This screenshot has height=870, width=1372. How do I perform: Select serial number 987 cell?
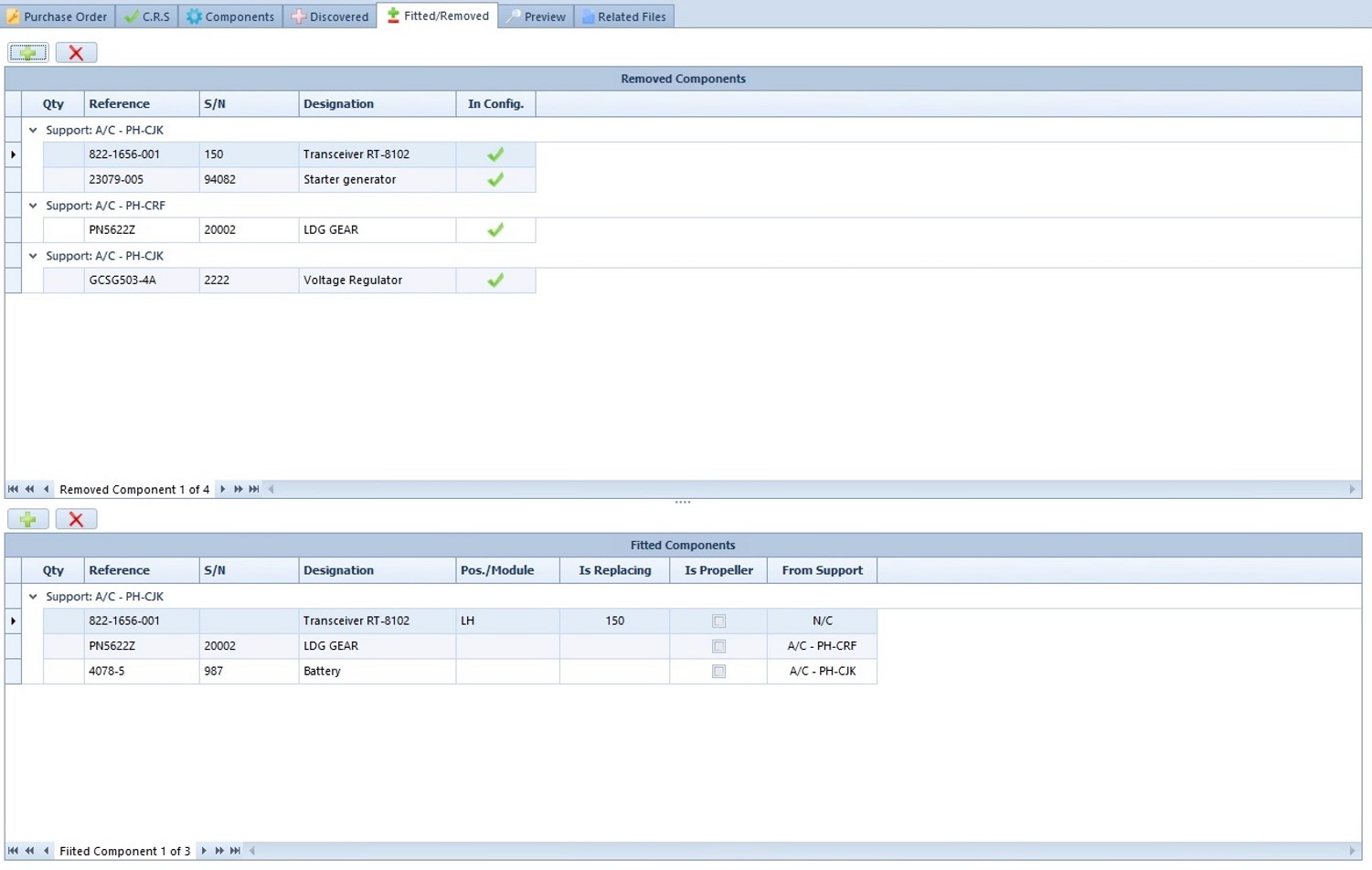pyautogui.click(x=249, y=672)
